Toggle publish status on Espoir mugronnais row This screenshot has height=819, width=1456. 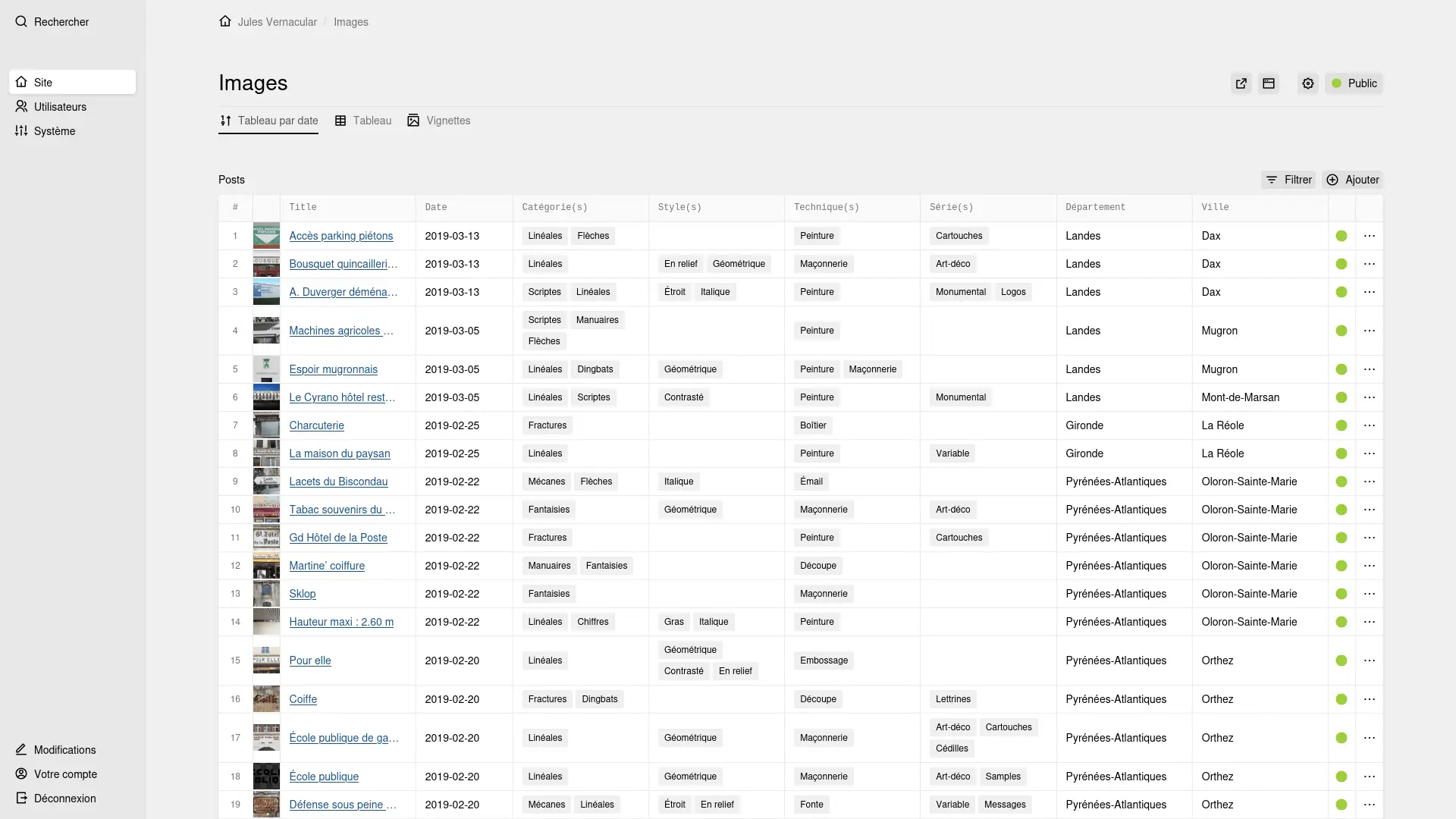click(1341, 369)
